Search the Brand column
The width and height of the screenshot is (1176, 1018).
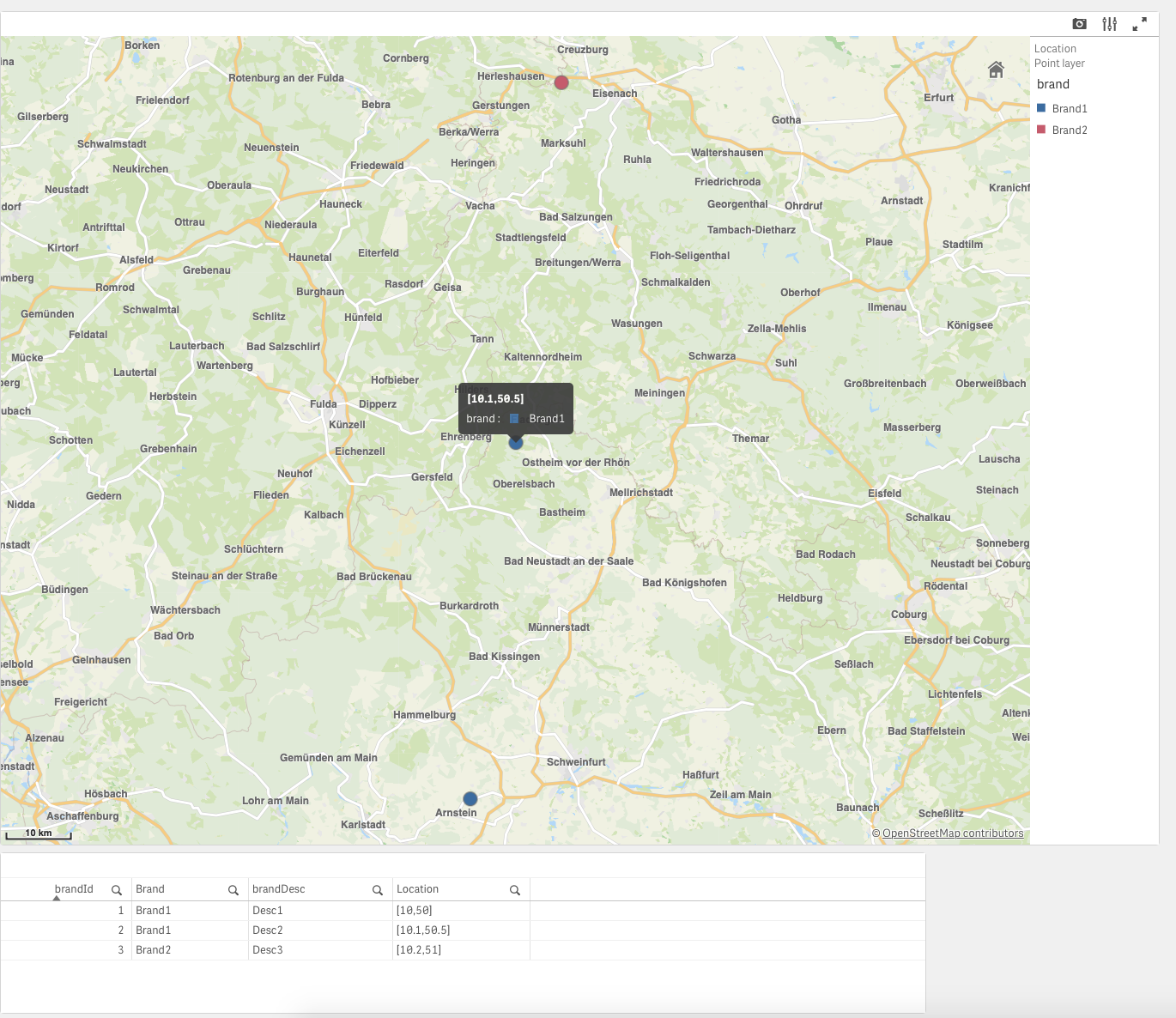(233, 890)
